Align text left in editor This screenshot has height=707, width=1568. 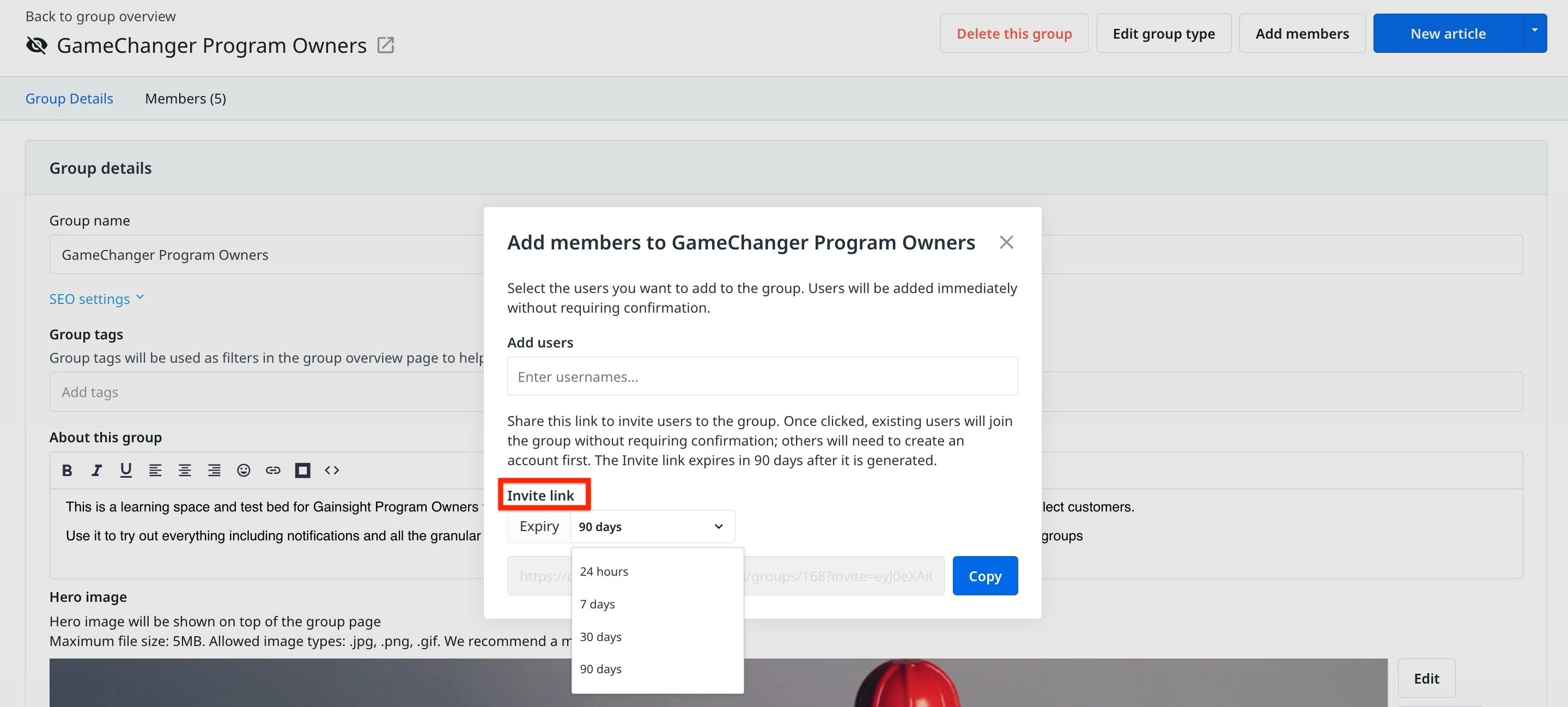click(155, 470)
